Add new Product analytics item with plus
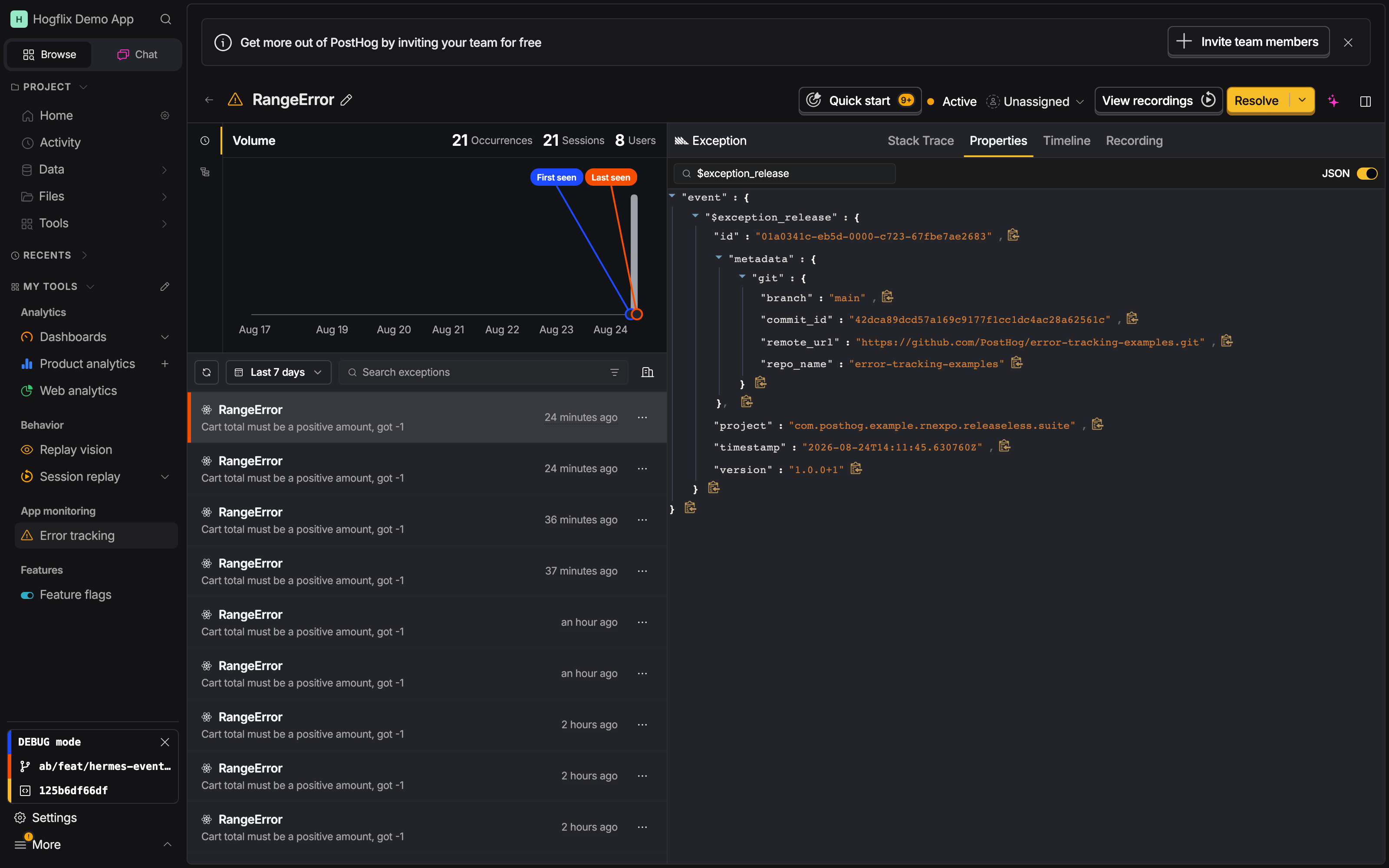Screen dimensions: 1389x868 click(165, 363)
